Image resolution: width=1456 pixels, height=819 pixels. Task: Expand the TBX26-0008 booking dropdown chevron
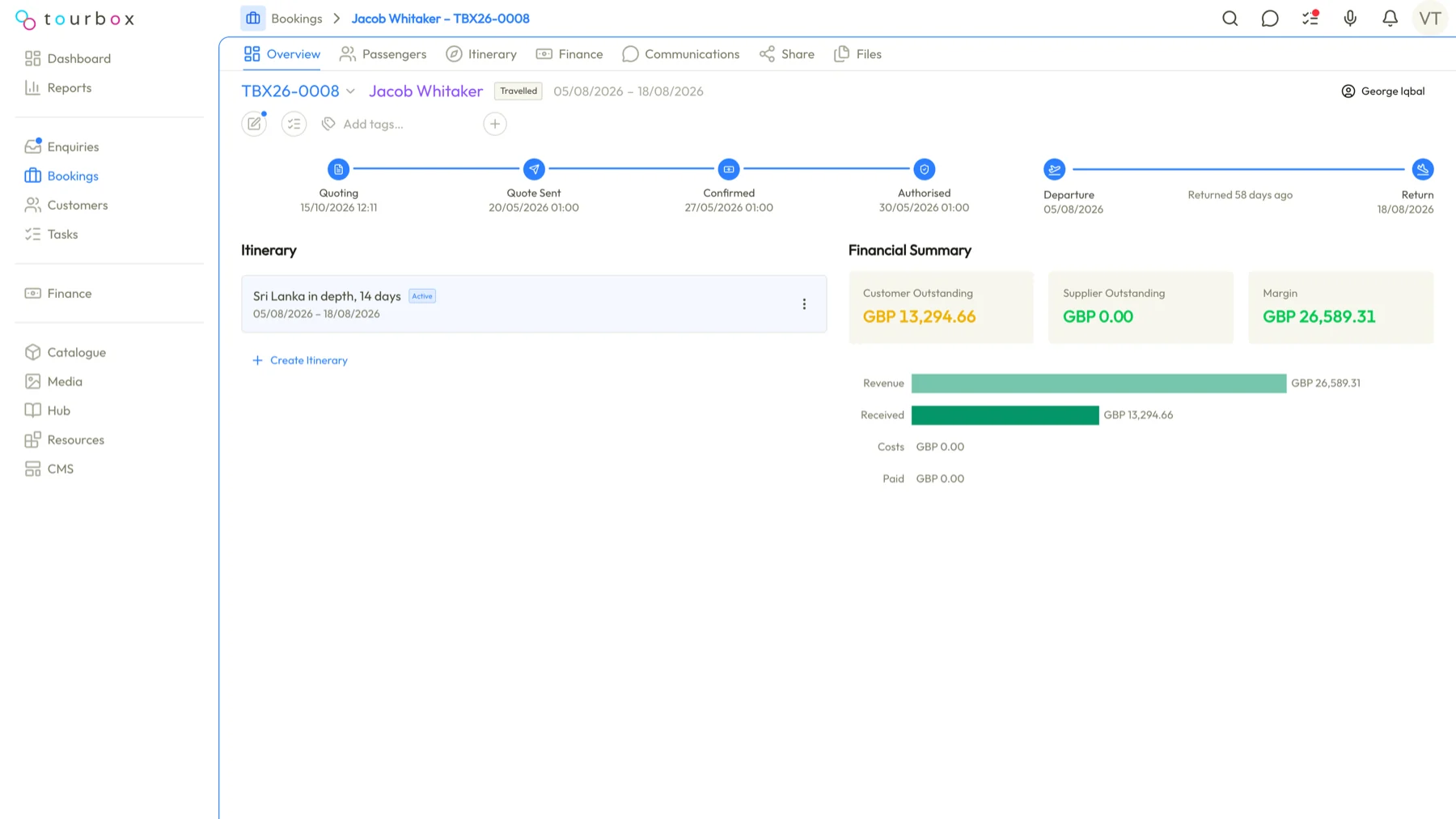click(350, 91)
